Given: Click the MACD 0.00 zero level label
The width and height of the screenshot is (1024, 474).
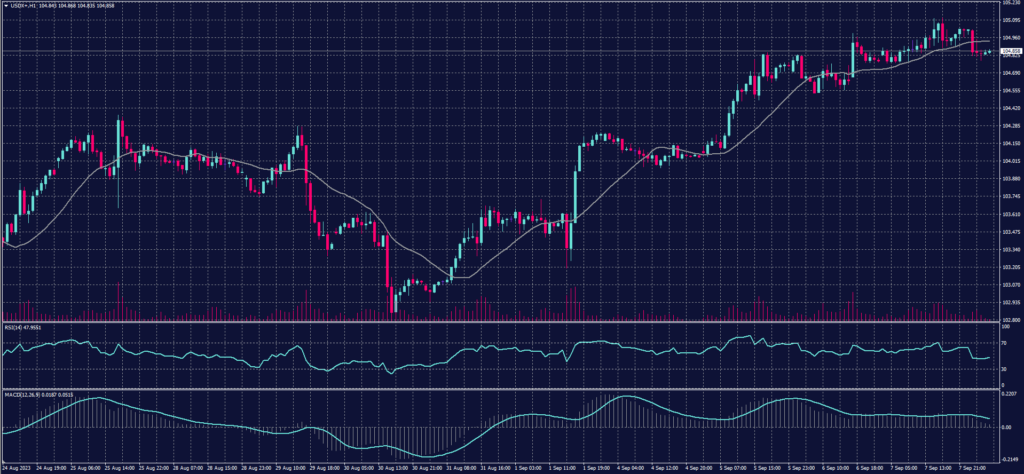Looking at the screenshot, I should pyautogui.click(x=1007, y=428).
